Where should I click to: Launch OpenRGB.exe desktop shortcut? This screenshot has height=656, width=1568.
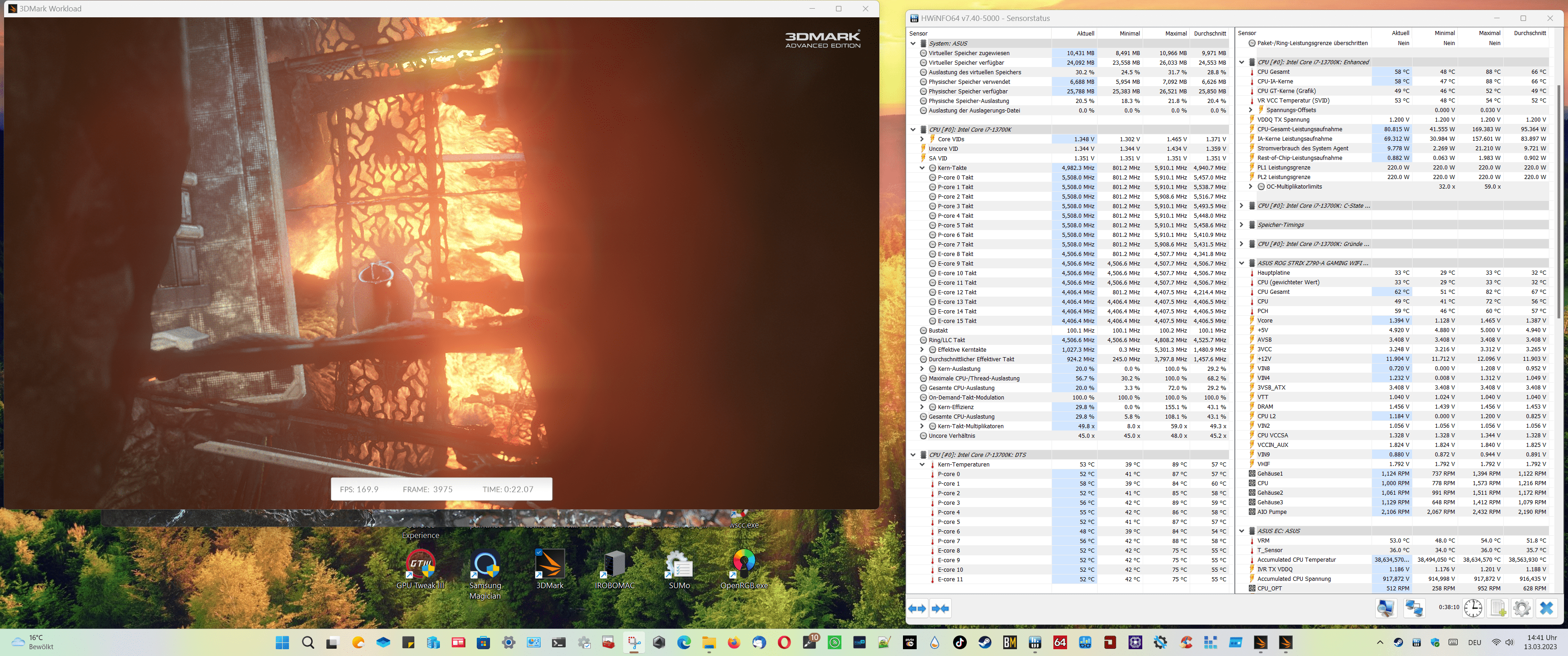pos(744,569)
